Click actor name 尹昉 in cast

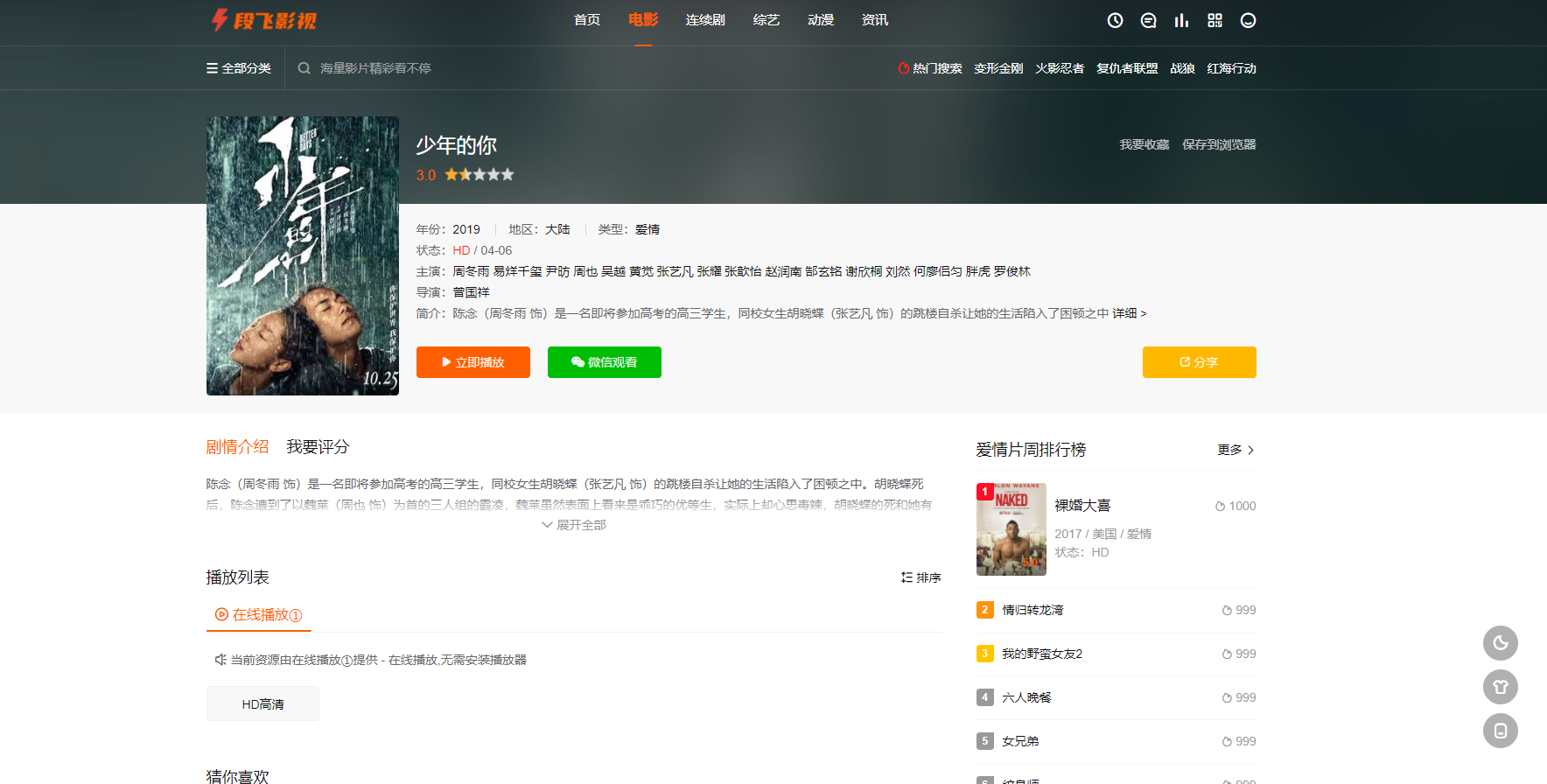coord(557,271)
